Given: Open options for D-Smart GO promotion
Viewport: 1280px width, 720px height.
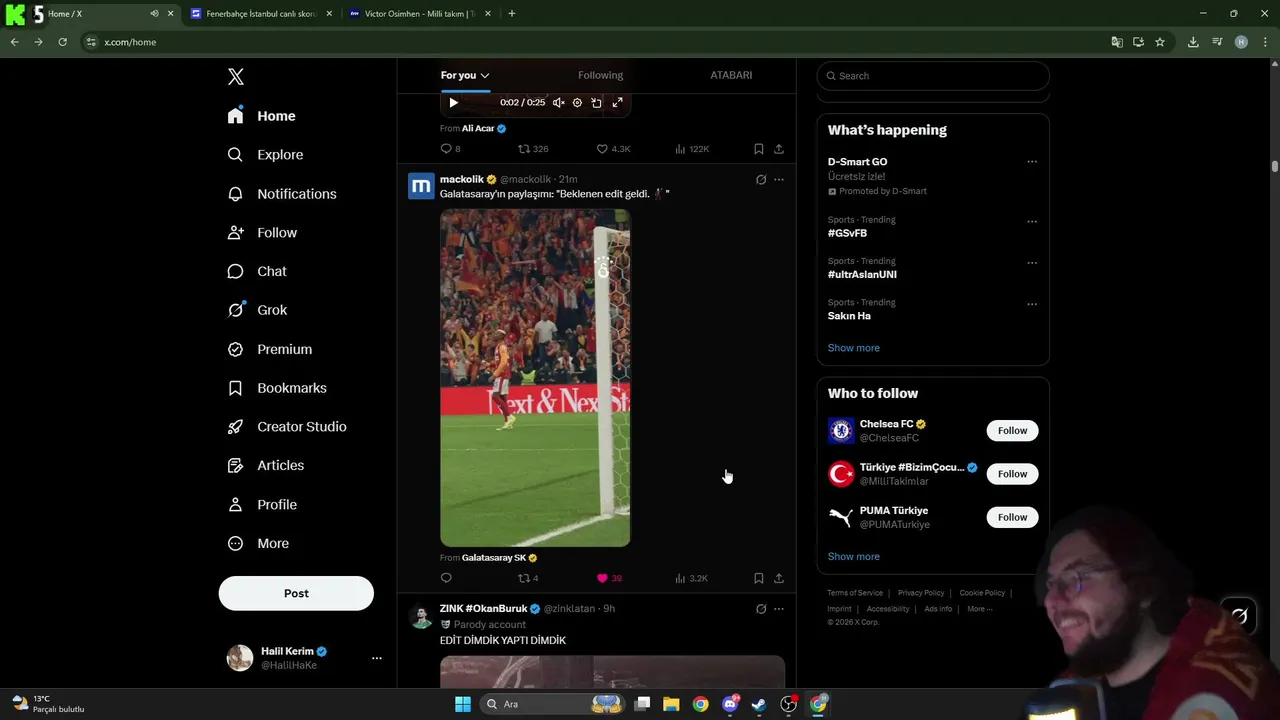Looking at the screenshot, I should click(1032, 162).
